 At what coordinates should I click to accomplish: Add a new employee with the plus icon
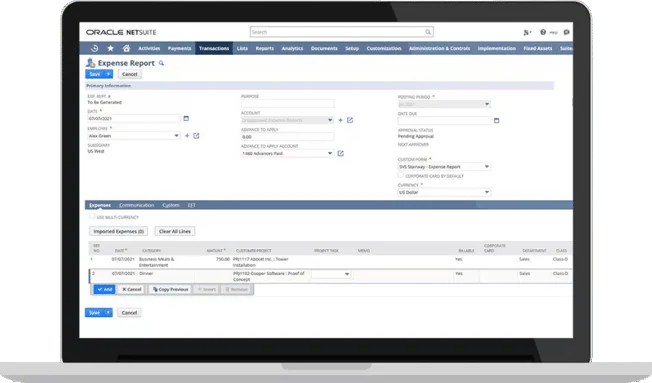(x=187, y=136)
